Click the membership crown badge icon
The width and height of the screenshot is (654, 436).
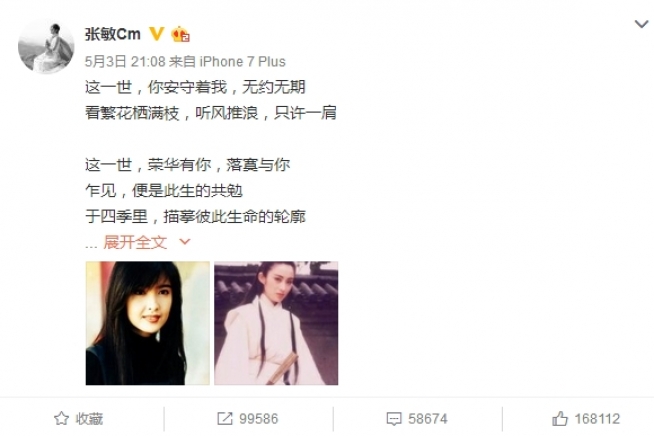click(180, 34)
